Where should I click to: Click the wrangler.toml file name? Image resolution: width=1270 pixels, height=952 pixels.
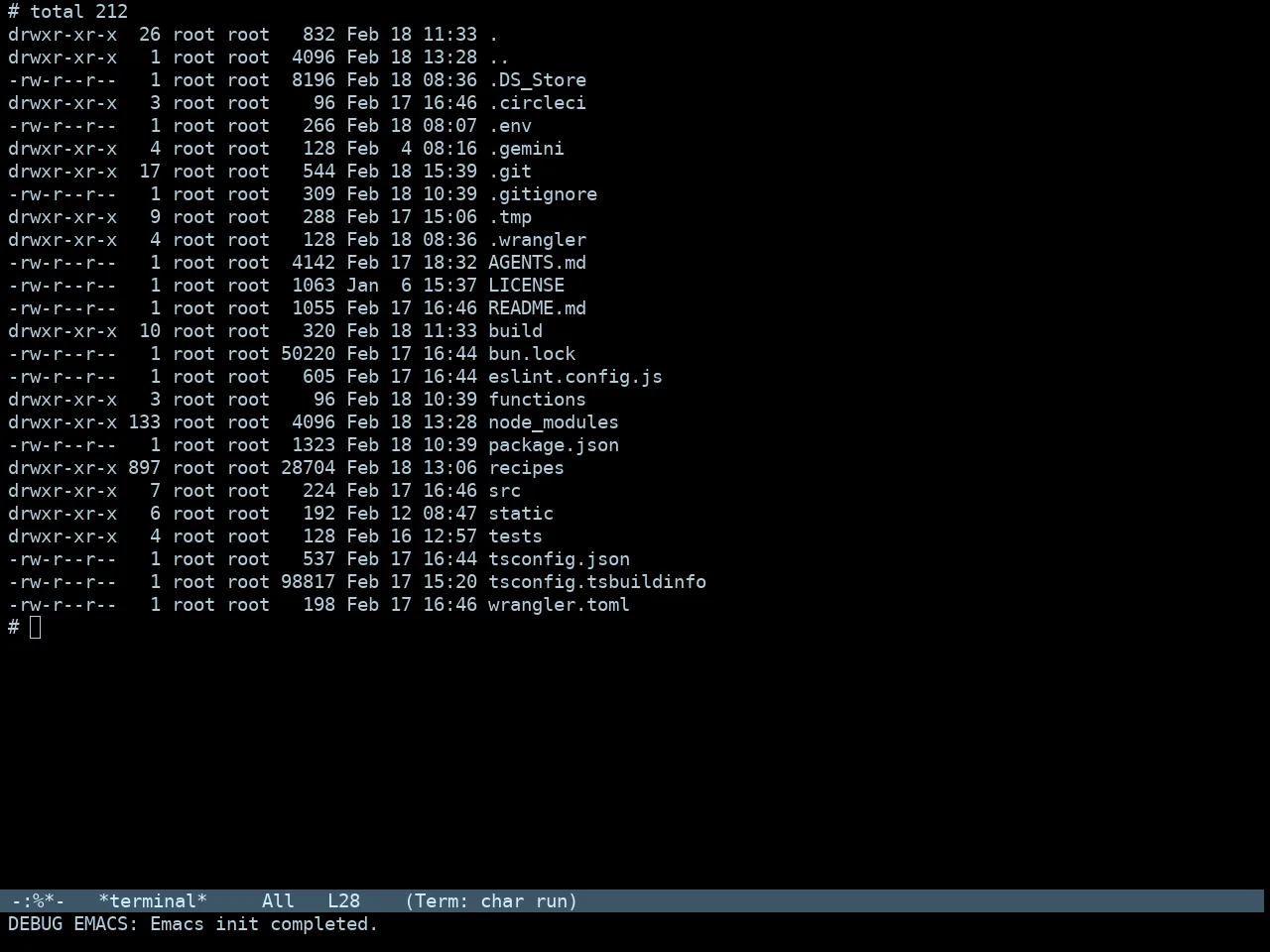[x=559, y=605]
